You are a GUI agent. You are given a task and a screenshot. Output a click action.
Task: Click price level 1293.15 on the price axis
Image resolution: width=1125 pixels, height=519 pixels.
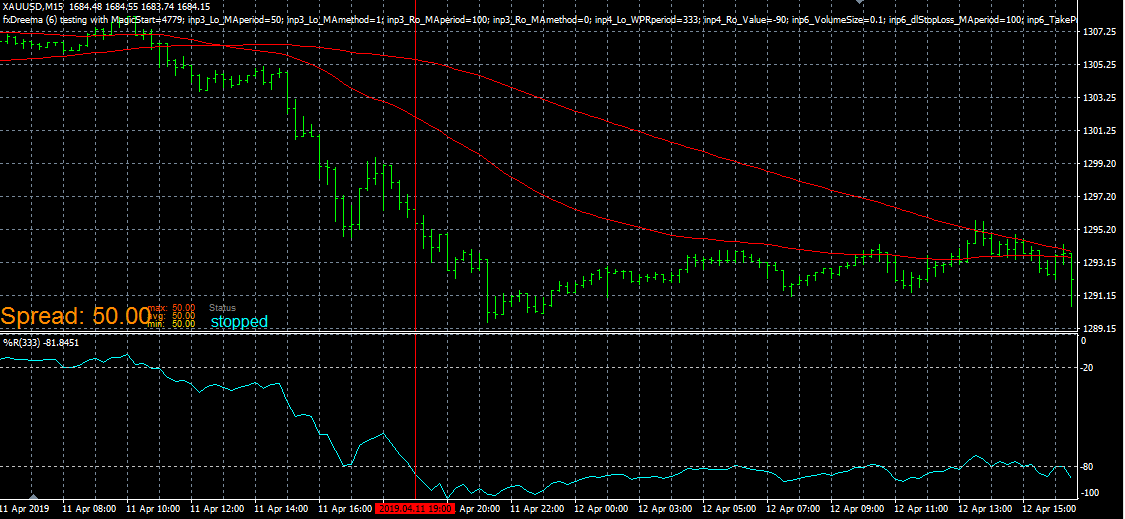(1098, 263)
